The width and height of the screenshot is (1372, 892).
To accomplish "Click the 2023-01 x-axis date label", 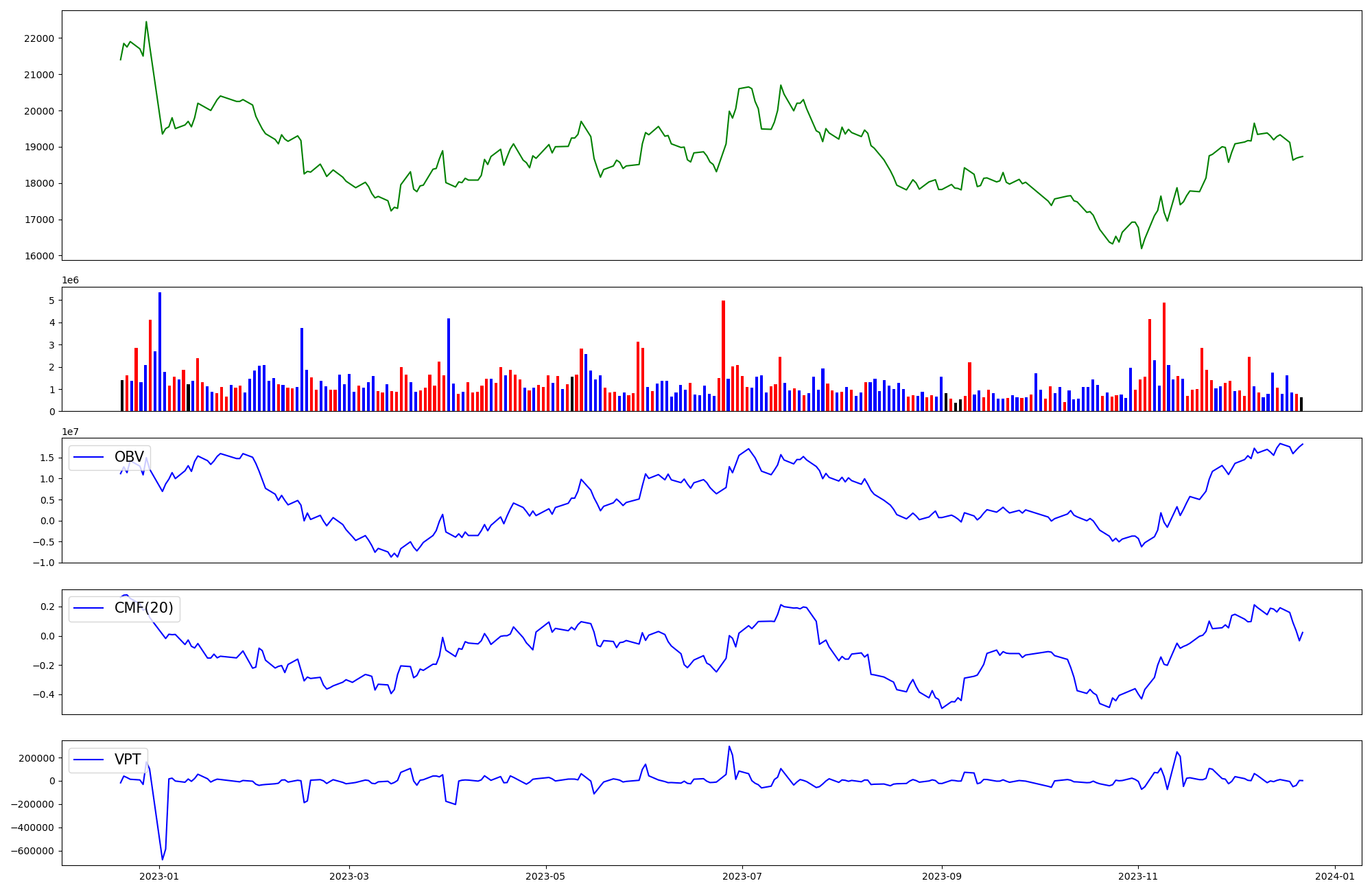I will [x=159, y=876].
